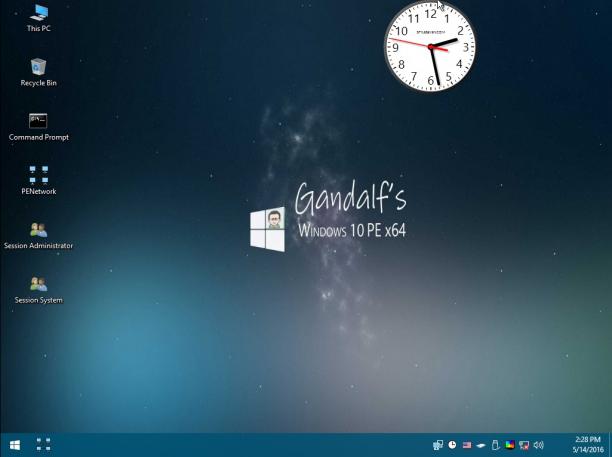Click the small clock tray icon

[x=452, y=445]
